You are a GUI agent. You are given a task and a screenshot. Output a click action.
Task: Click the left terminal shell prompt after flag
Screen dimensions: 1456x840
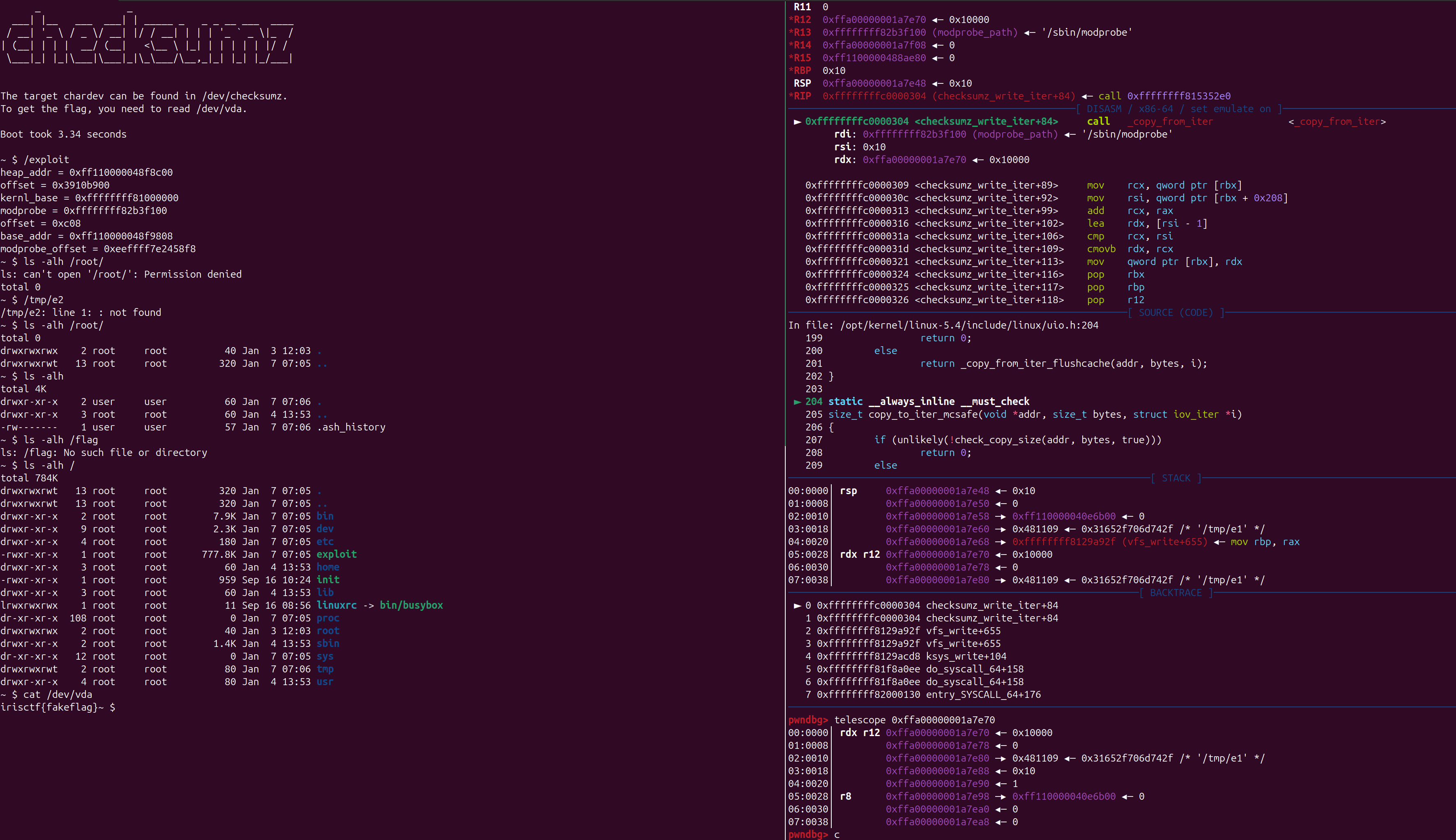point(106,707)
